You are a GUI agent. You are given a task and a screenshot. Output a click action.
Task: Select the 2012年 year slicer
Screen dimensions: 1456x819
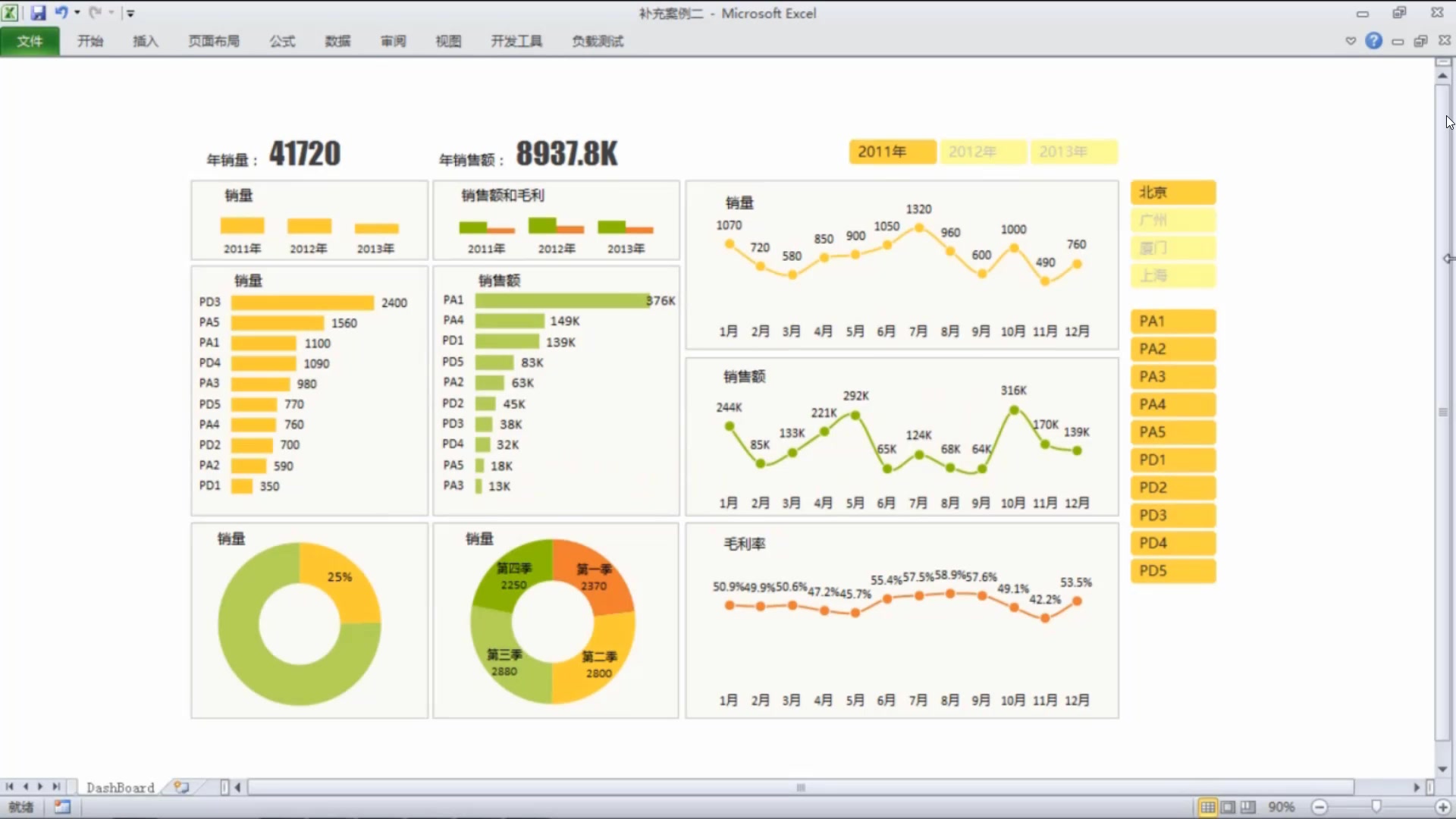click(983, 152)
